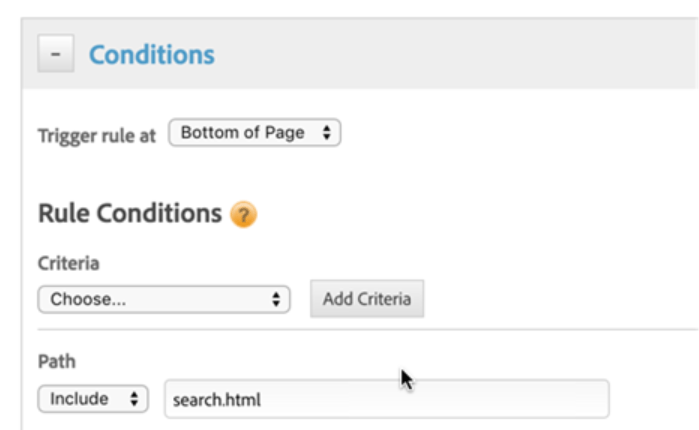Click the Conditions heading title
Viewport: 699px width, 430px height.
pos(151,54)
